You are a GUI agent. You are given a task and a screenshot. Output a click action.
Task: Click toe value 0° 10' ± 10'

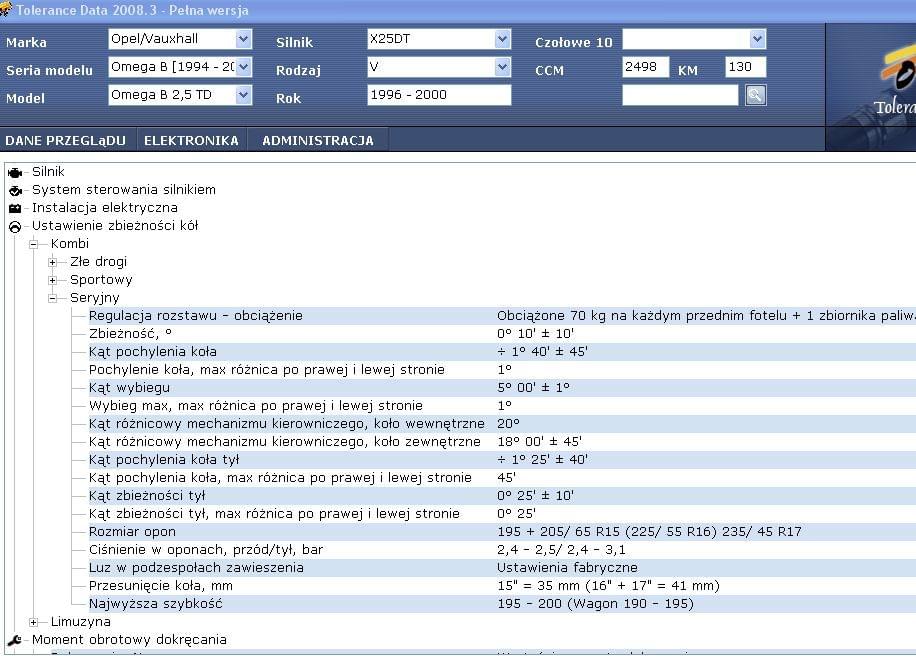click(536, 334)
